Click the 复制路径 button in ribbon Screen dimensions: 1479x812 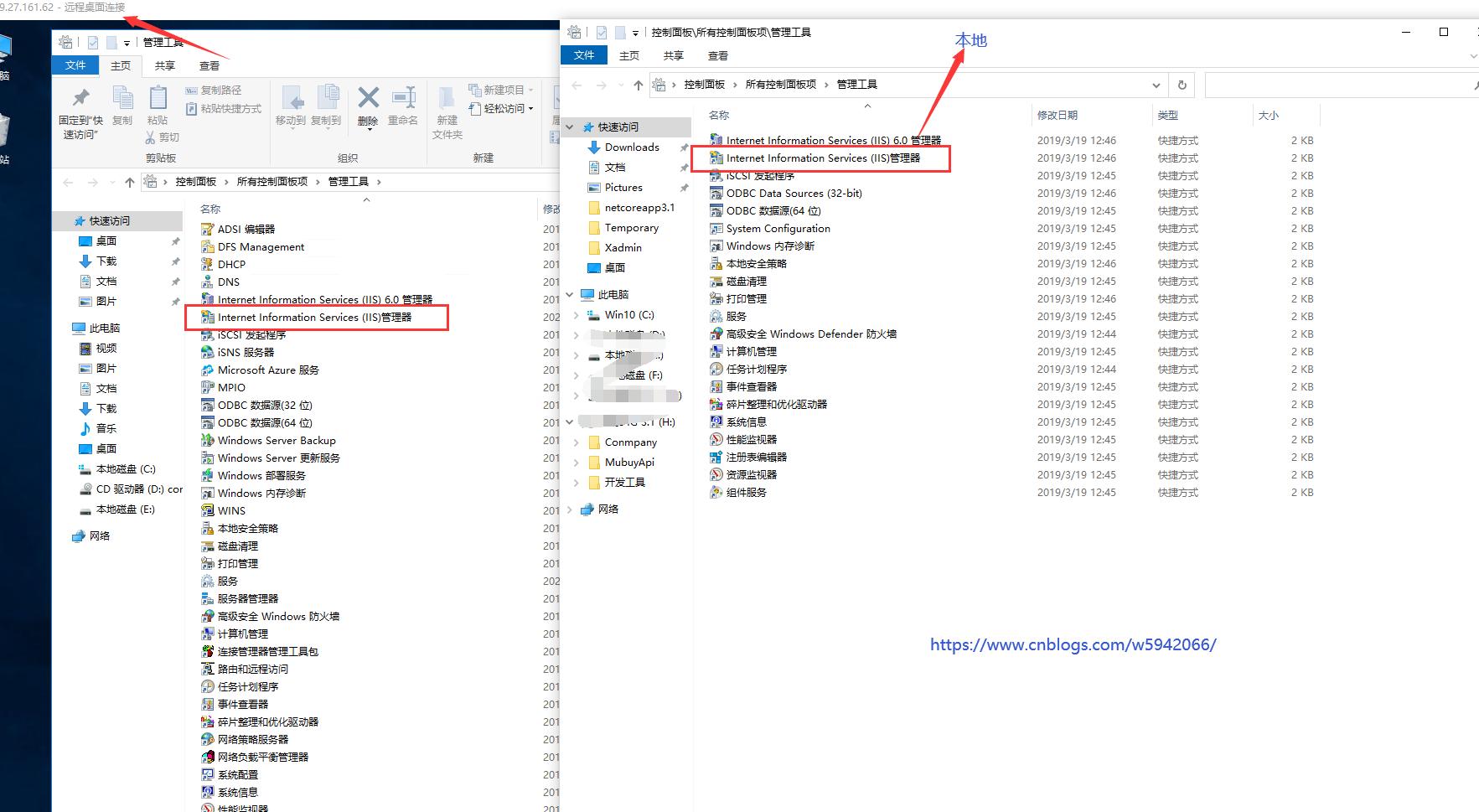(x=214, y=91)
